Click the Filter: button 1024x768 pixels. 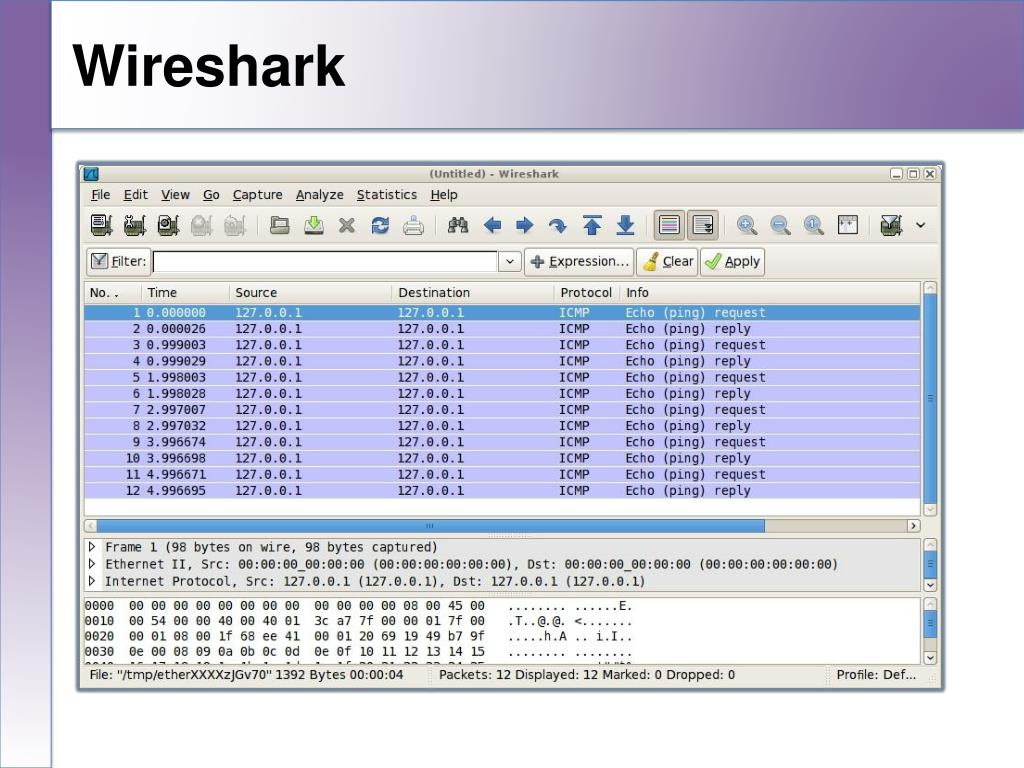118,262
